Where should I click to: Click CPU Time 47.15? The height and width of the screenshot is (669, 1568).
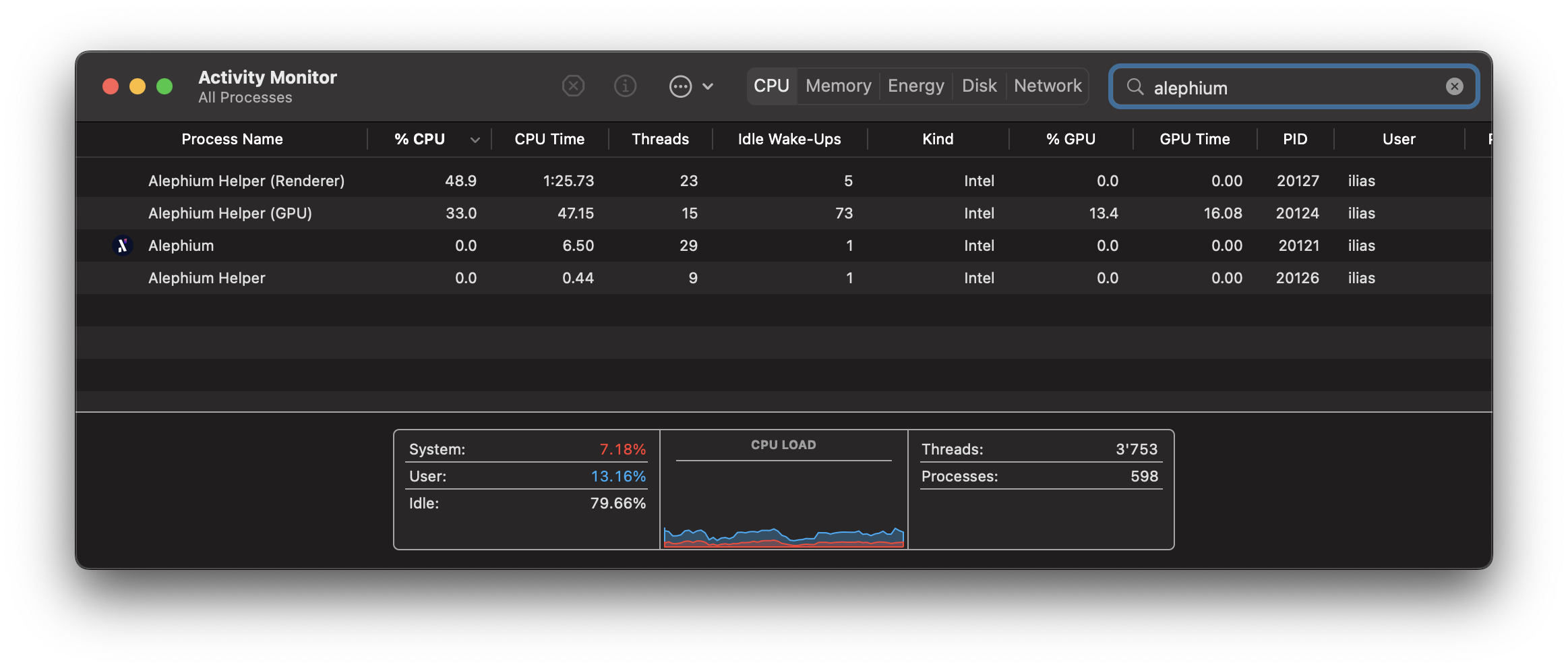[575, 213]
